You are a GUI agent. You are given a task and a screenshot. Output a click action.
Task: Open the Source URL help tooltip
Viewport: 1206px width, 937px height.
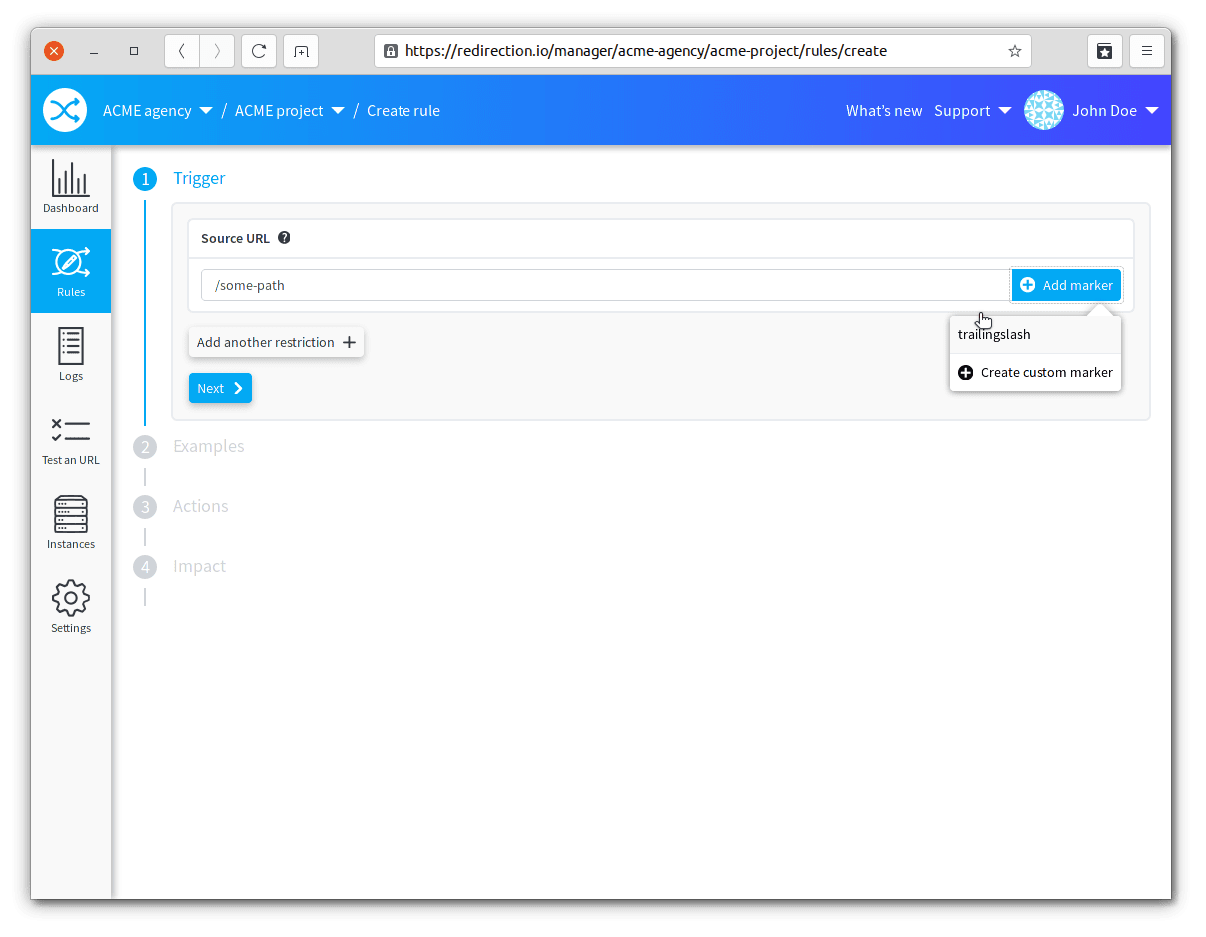[x=284, y=238]
